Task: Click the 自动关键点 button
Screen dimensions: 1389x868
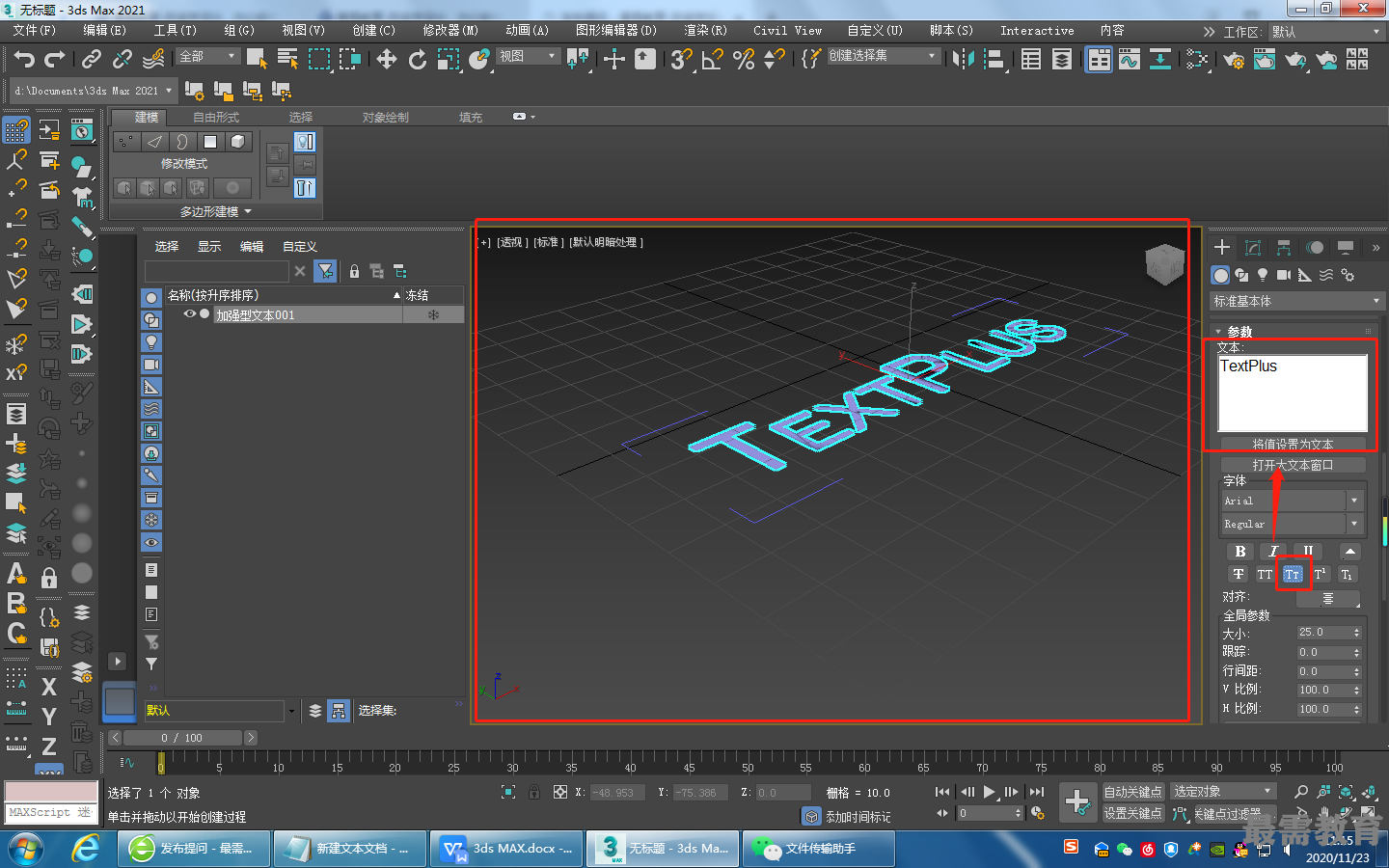Action: pos(1132,792)
